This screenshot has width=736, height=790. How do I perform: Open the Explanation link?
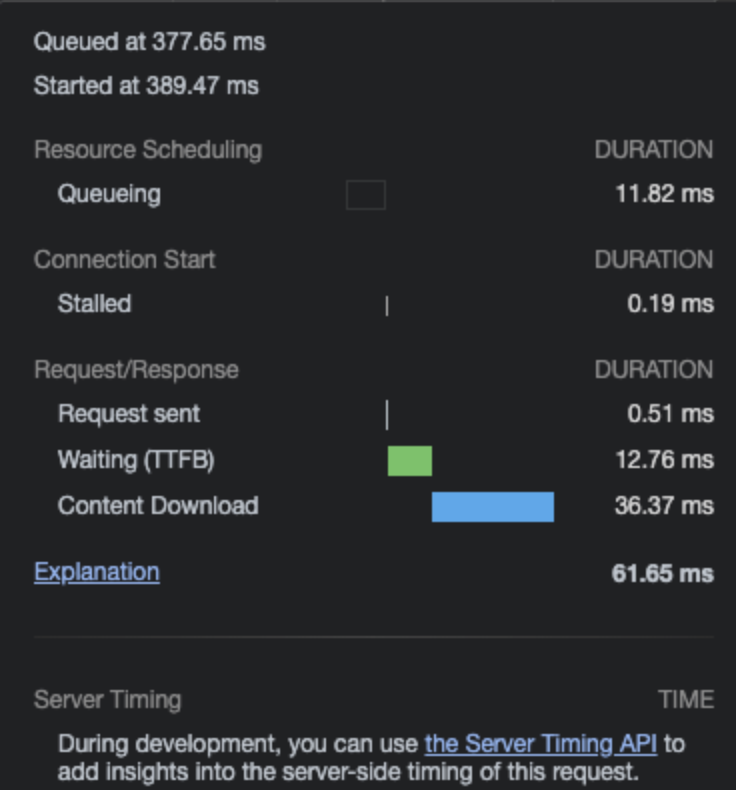(96, 572)
